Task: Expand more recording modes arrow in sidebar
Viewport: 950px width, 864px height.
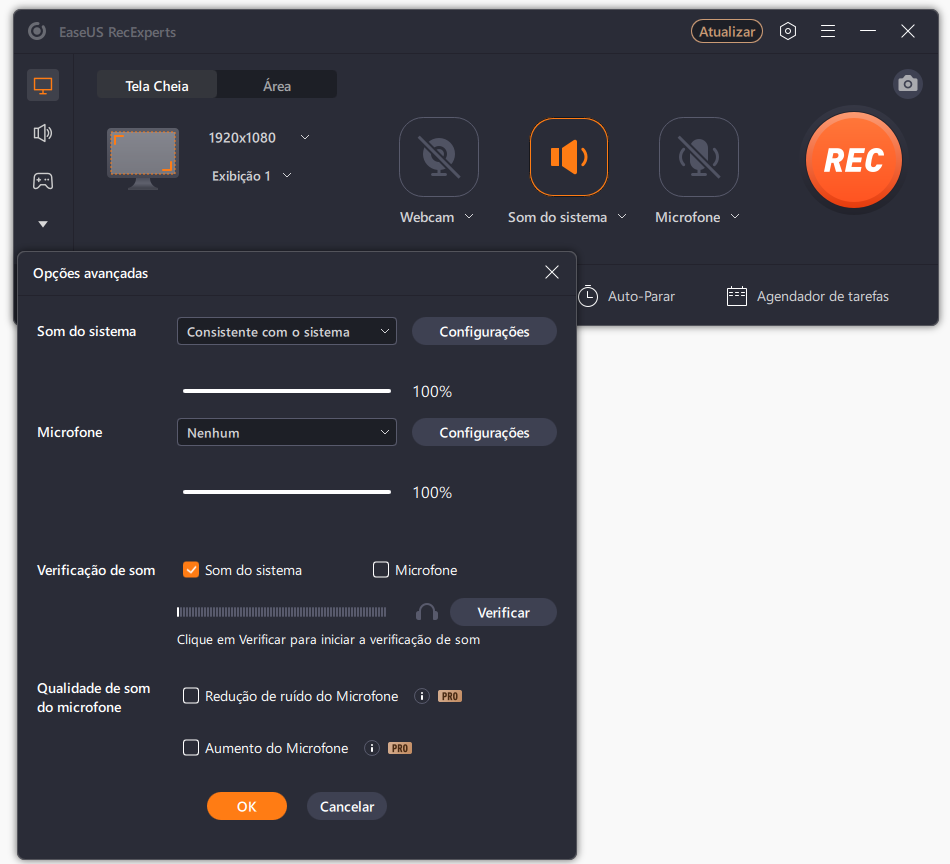Action: click(43, 224)
